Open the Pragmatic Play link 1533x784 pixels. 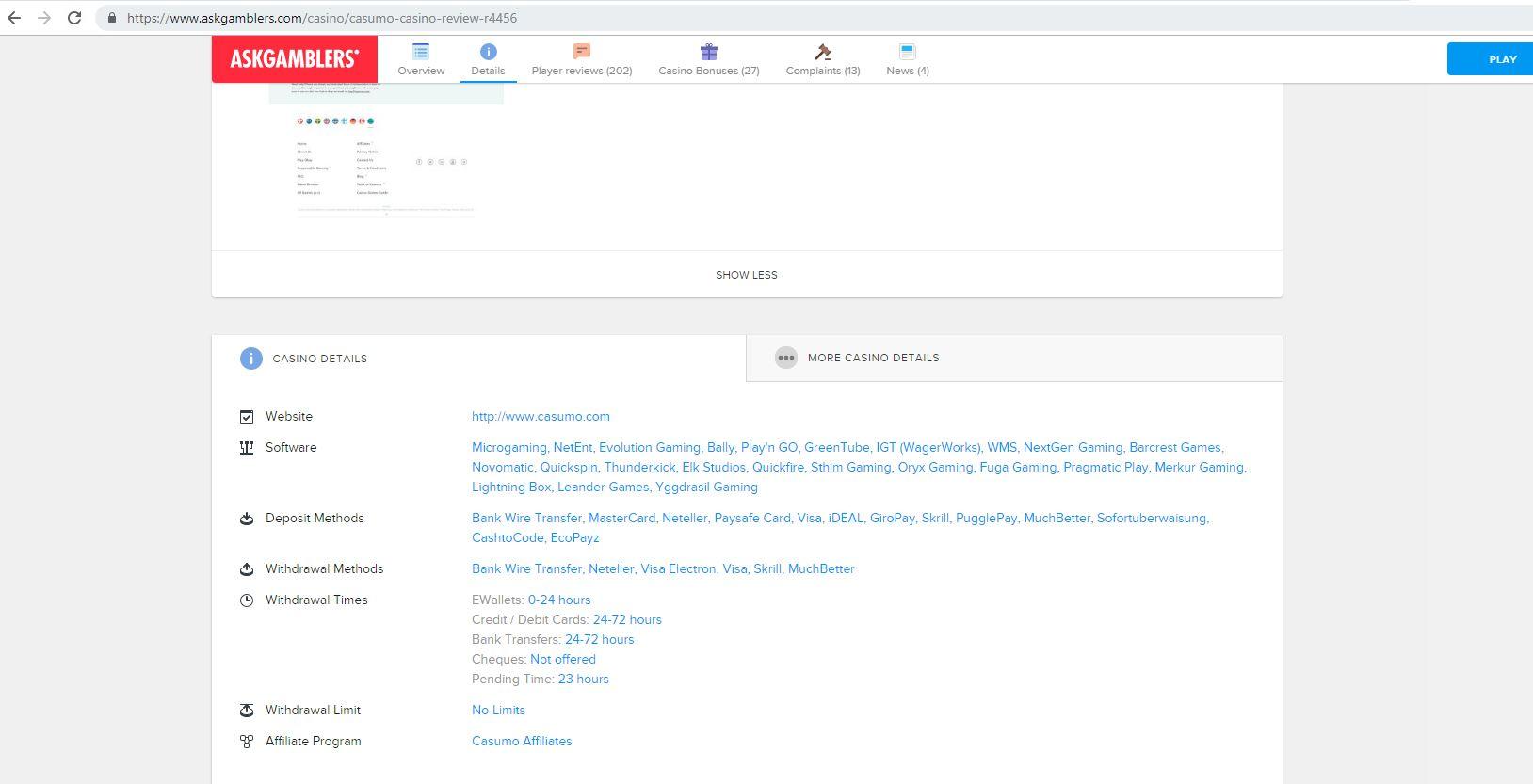[x=1105, y=467]
